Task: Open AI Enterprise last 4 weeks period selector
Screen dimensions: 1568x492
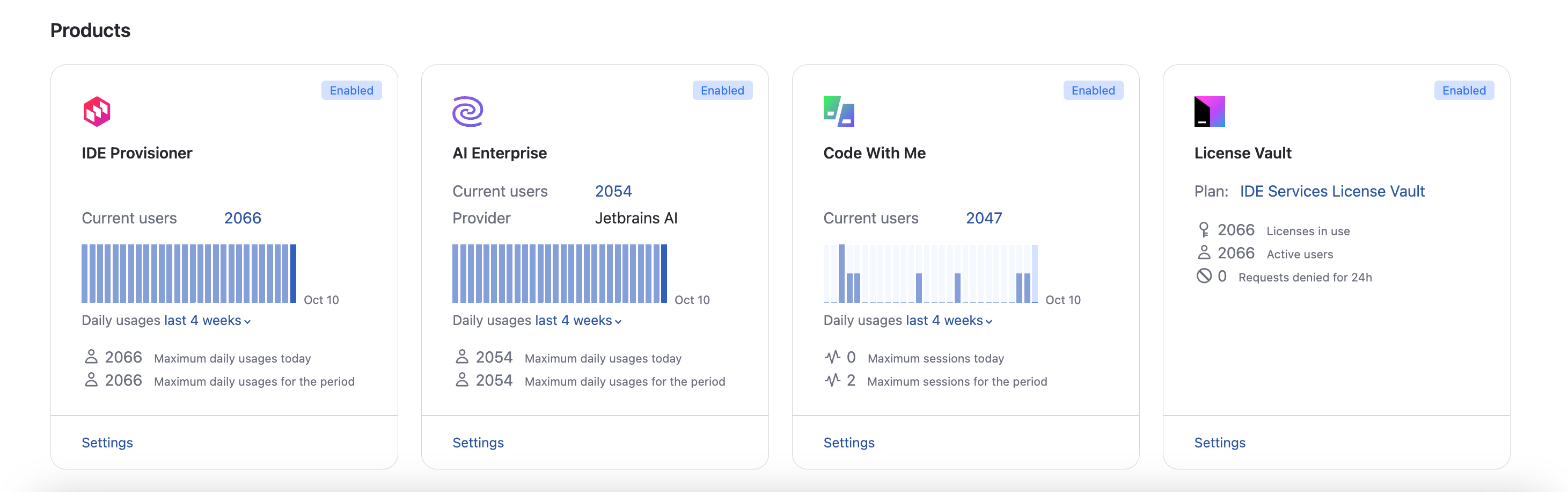Action: [577, 320]
